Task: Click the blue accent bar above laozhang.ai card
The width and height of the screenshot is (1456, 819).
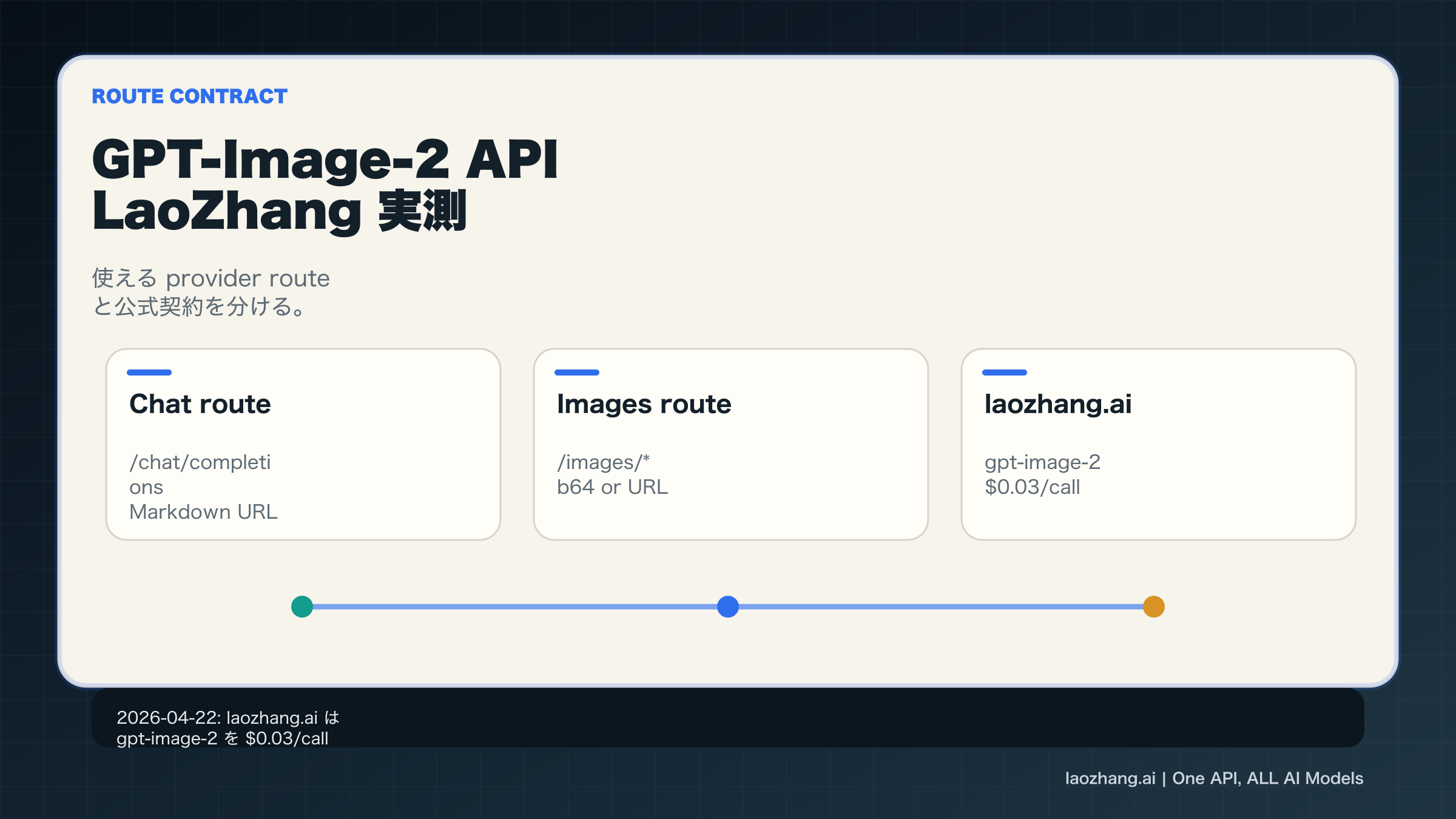Action: [1005, 372]
